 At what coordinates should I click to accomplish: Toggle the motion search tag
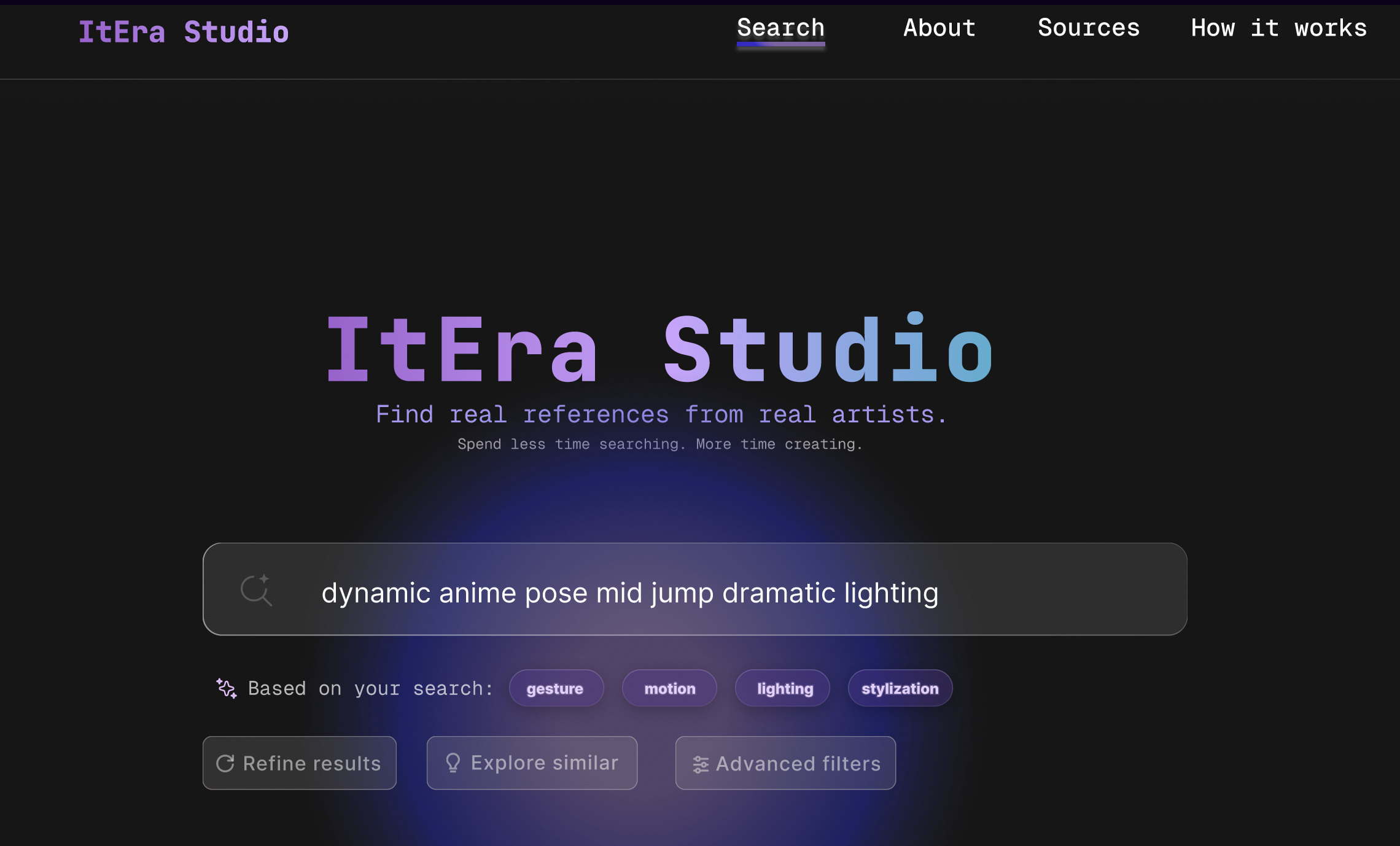(669, 688)
